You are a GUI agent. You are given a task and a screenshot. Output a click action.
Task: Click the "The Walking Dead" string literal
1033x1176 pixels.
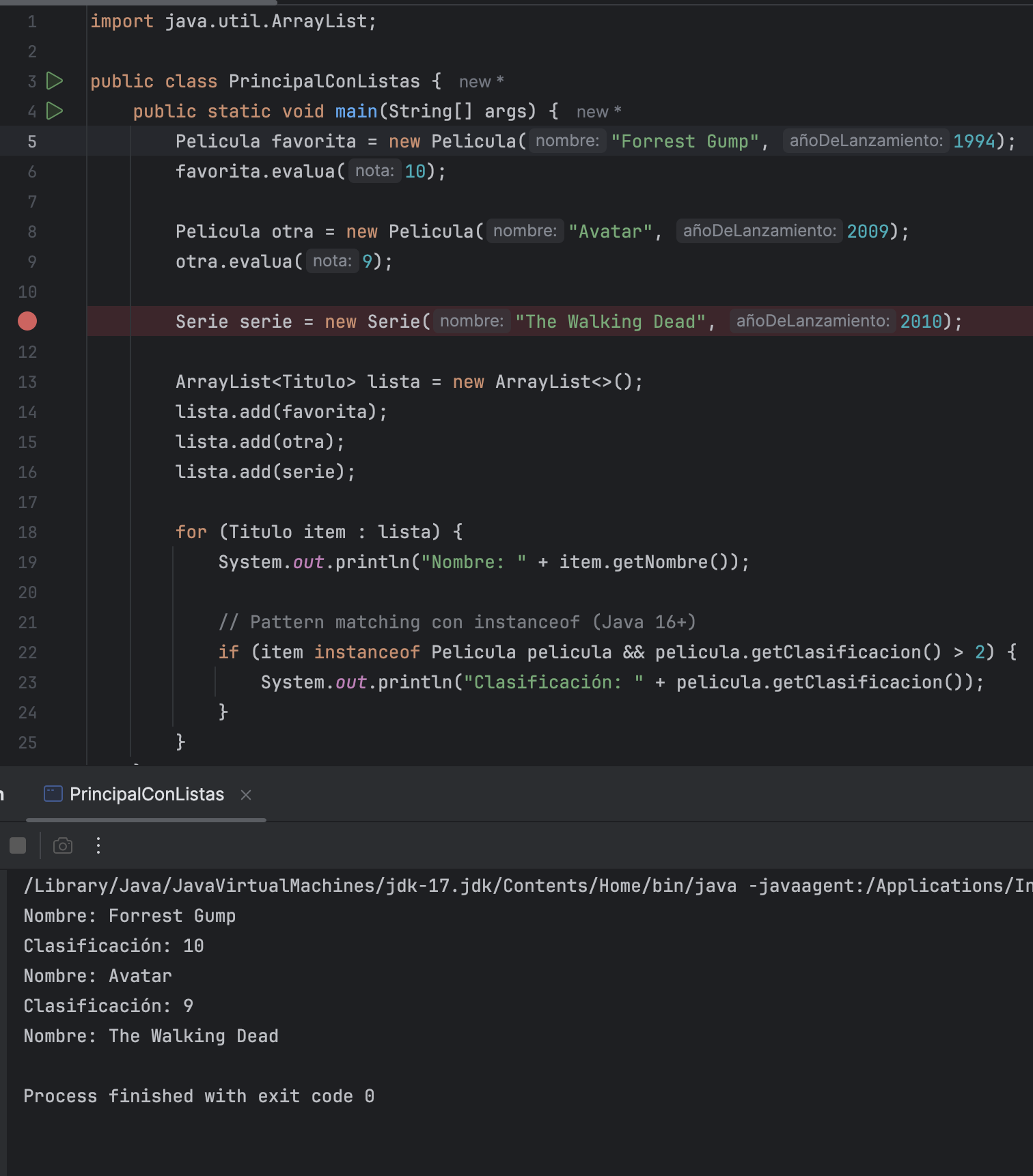(x=611, y=322)
